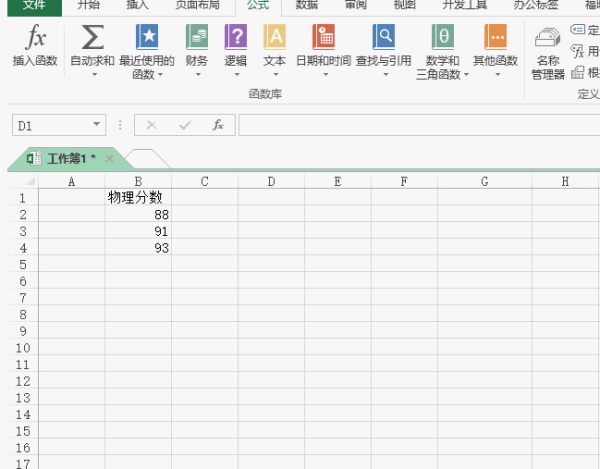Viewport: 600px width, 469px height.
Task: Expand the More Functions dropdown arrow
Action: click(x=497, y=75)
